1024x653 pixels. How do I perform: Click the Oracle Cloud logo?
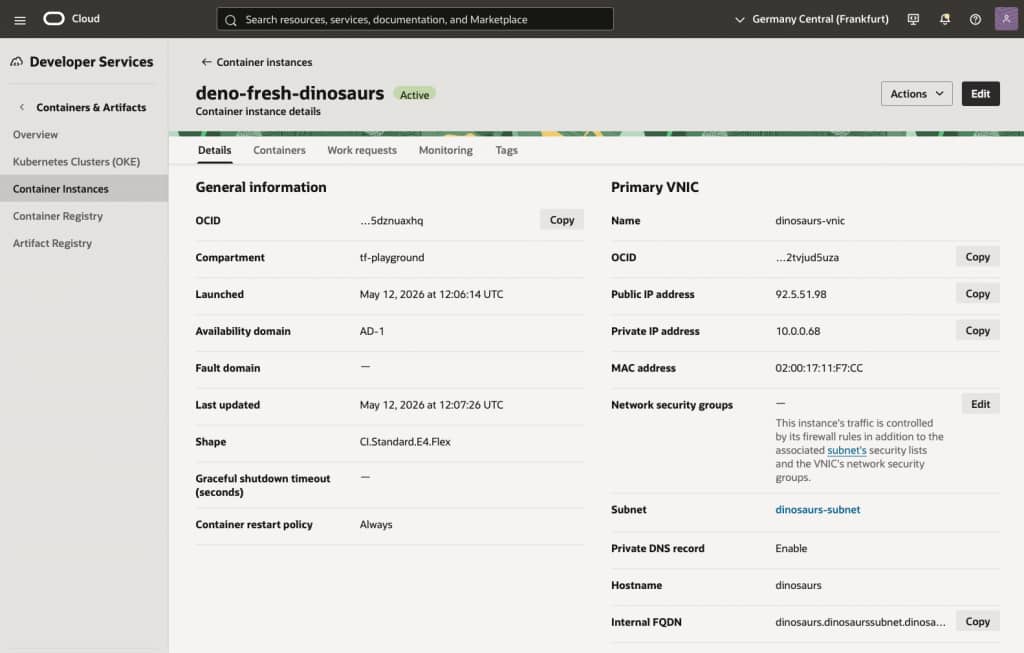[x=72, y=19]
